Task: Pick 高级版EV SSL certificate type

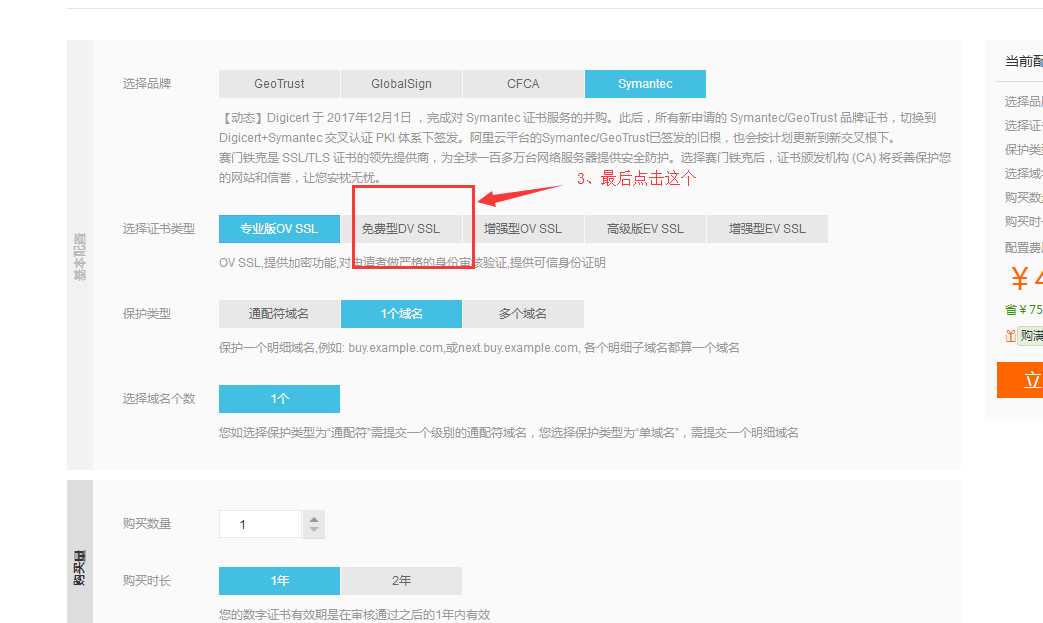Action: pyautogui.click(x=645, y=229)
